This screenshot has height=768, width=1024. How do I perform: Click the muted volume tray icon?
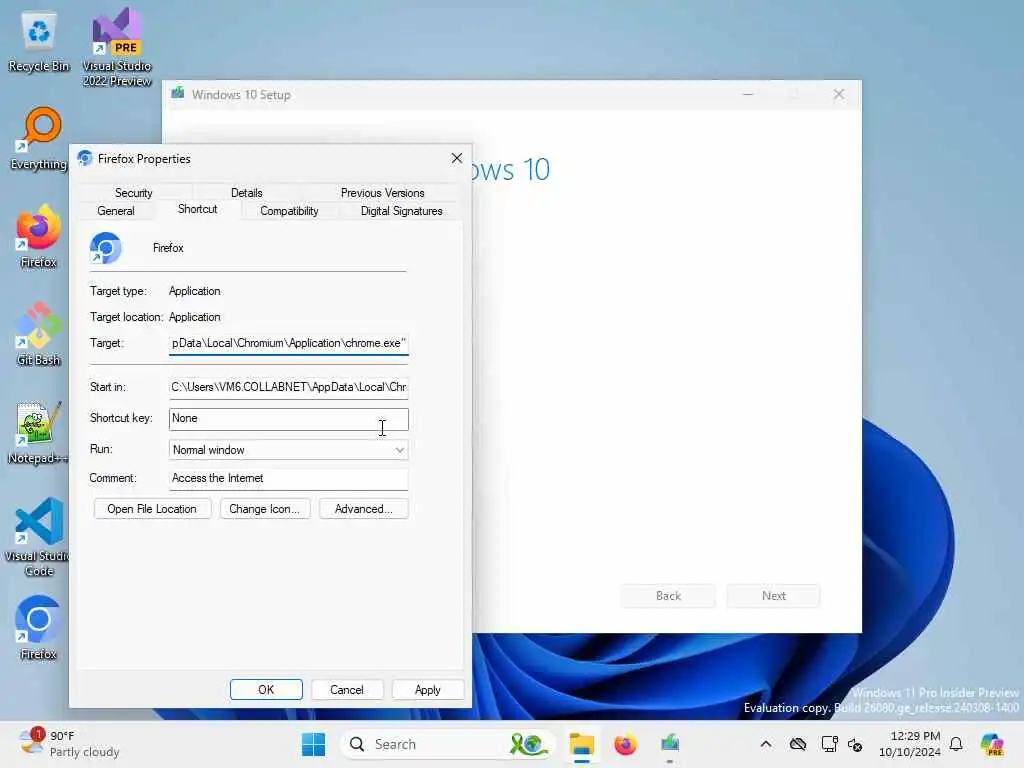(x=856, y=744)
